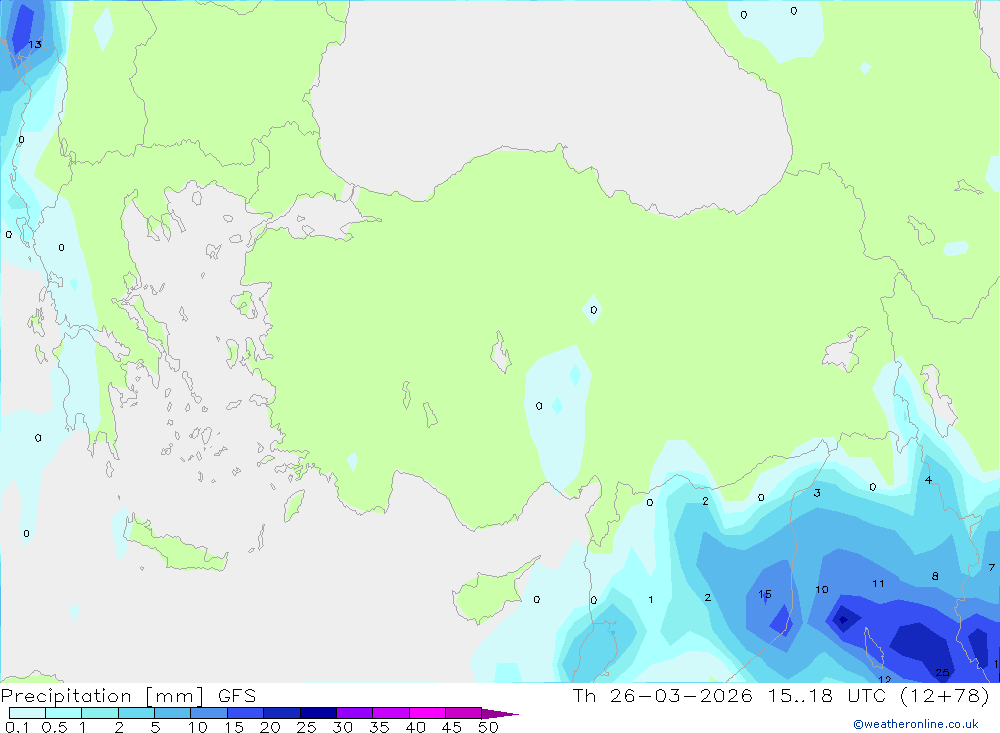Click the legend label '40'
Viewport: 1000px width, 733px height.
415,727
